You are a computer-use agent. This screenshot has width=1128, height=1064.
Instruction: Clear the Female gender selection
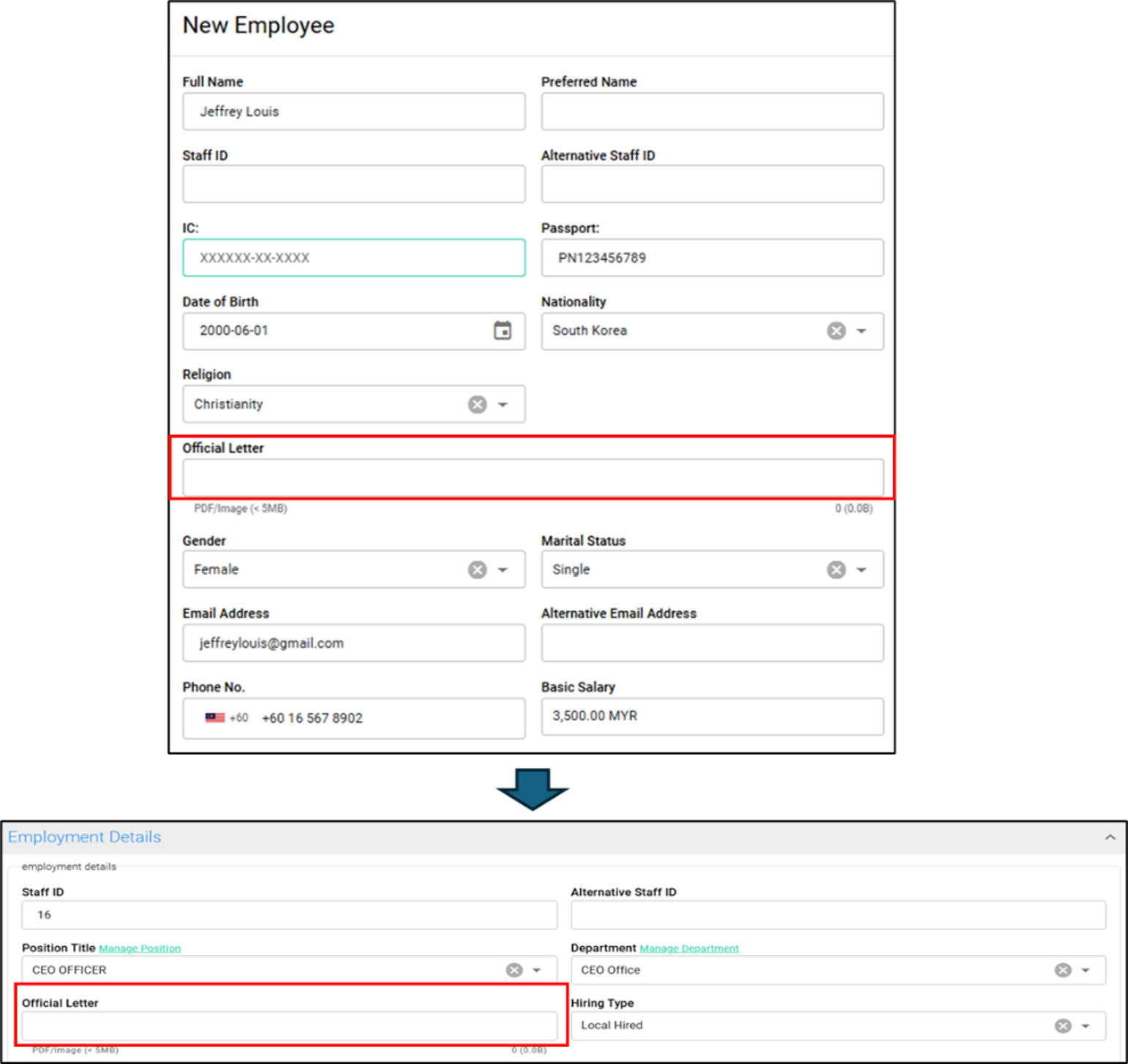pos(477,570)
